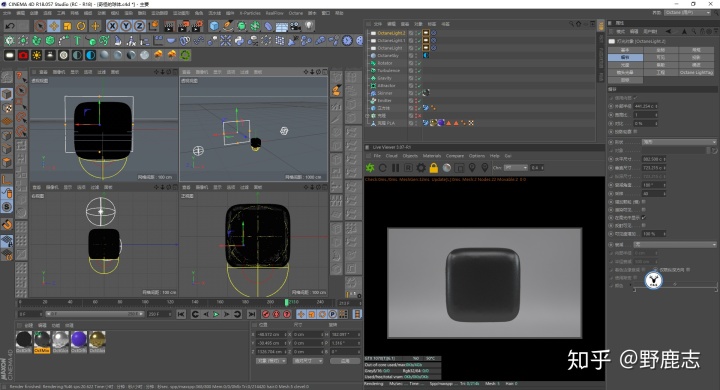Toggle the Y axis lock
720x390 pixels.
click(126, 26)
